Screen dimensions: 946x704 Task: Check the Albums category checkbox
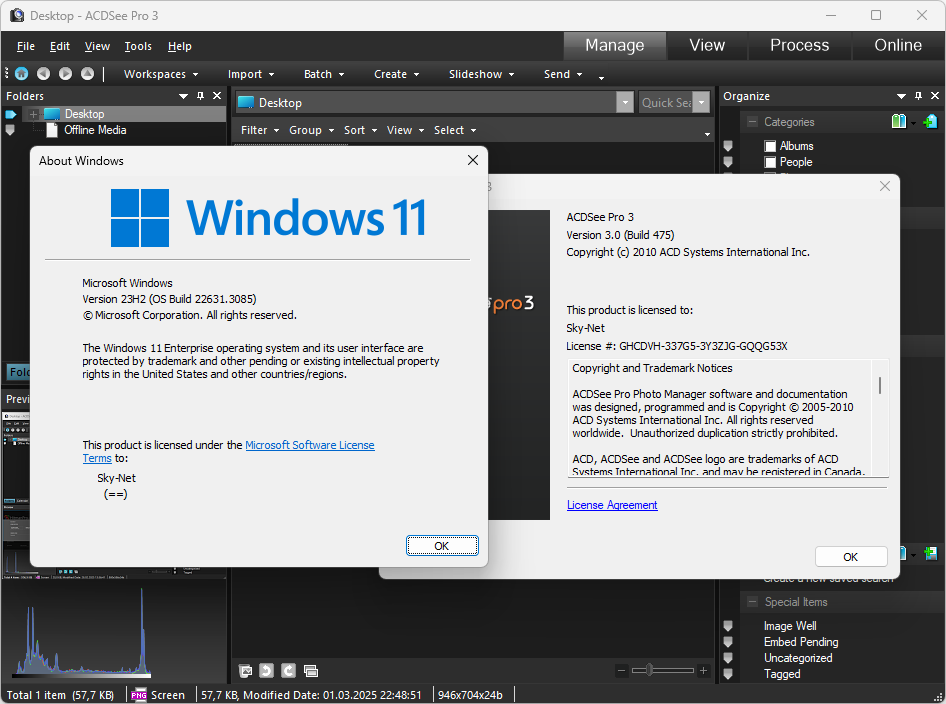(770, 146)
